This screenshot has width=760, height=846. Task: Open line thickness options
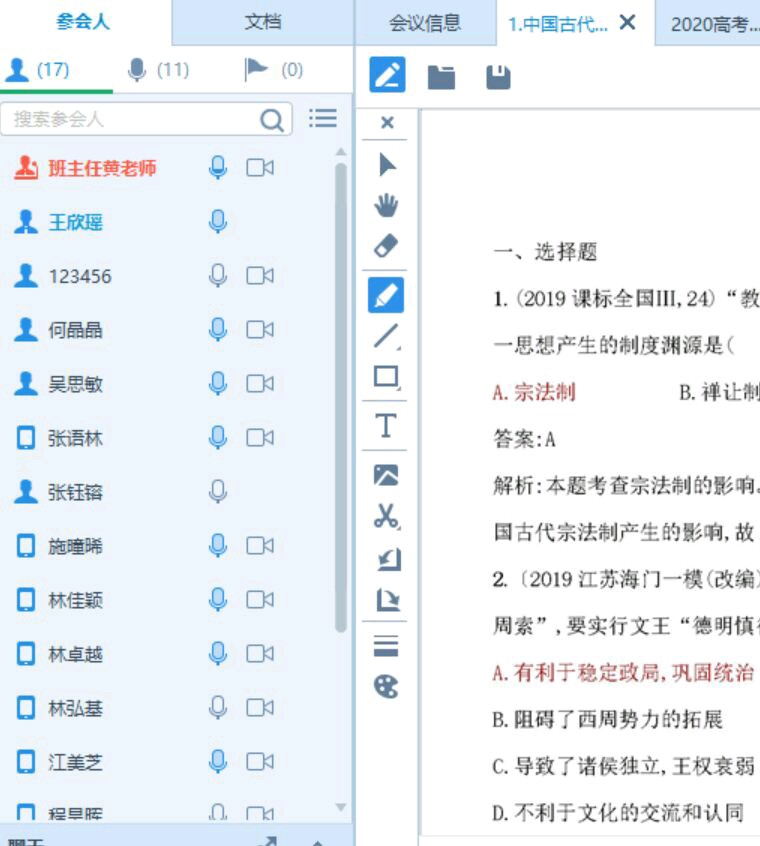[387, 645]
